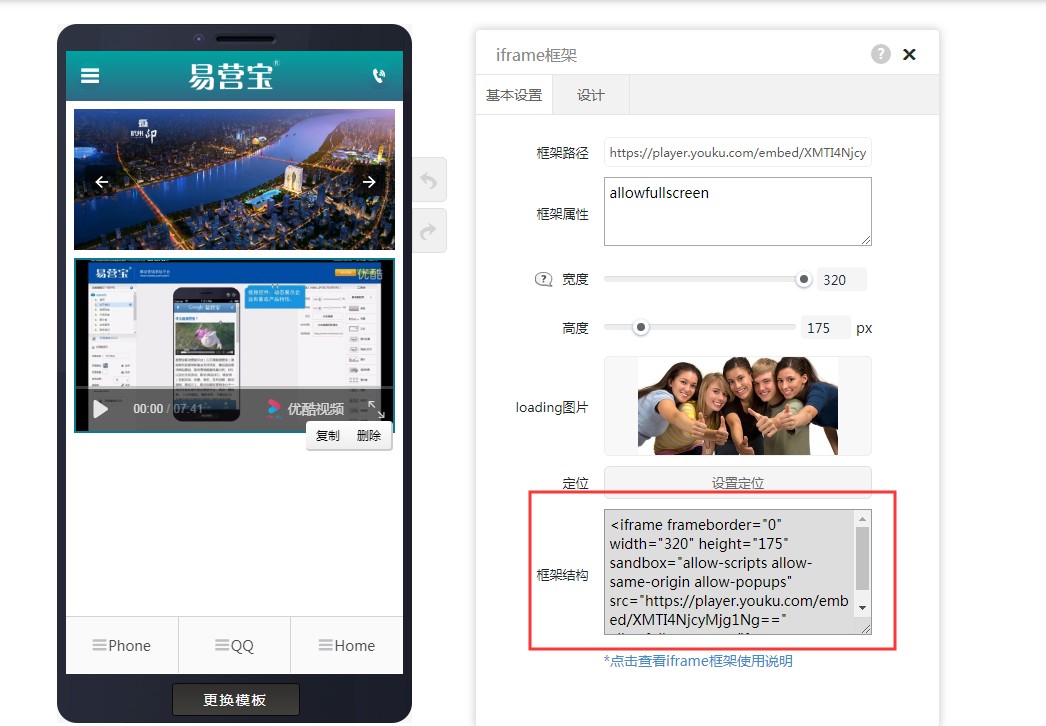Screen dimensions: 1046x726
Task: Click 删除 to delete the video block
Action: (x=369, y=436)
